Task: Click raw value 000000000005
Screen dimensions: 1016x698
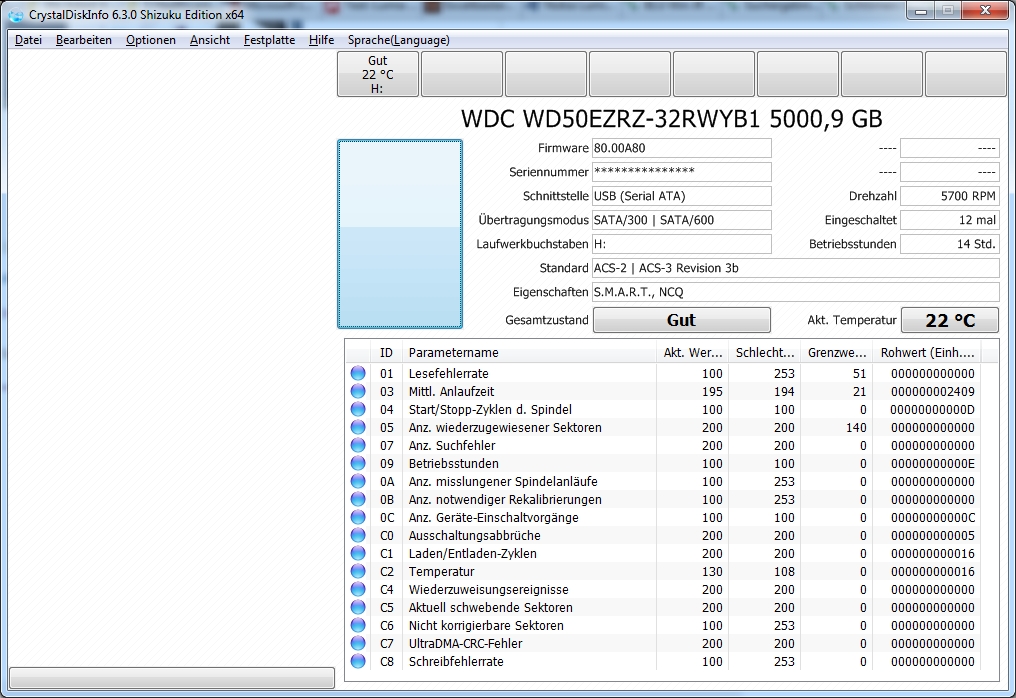Action: pos(932,535)
